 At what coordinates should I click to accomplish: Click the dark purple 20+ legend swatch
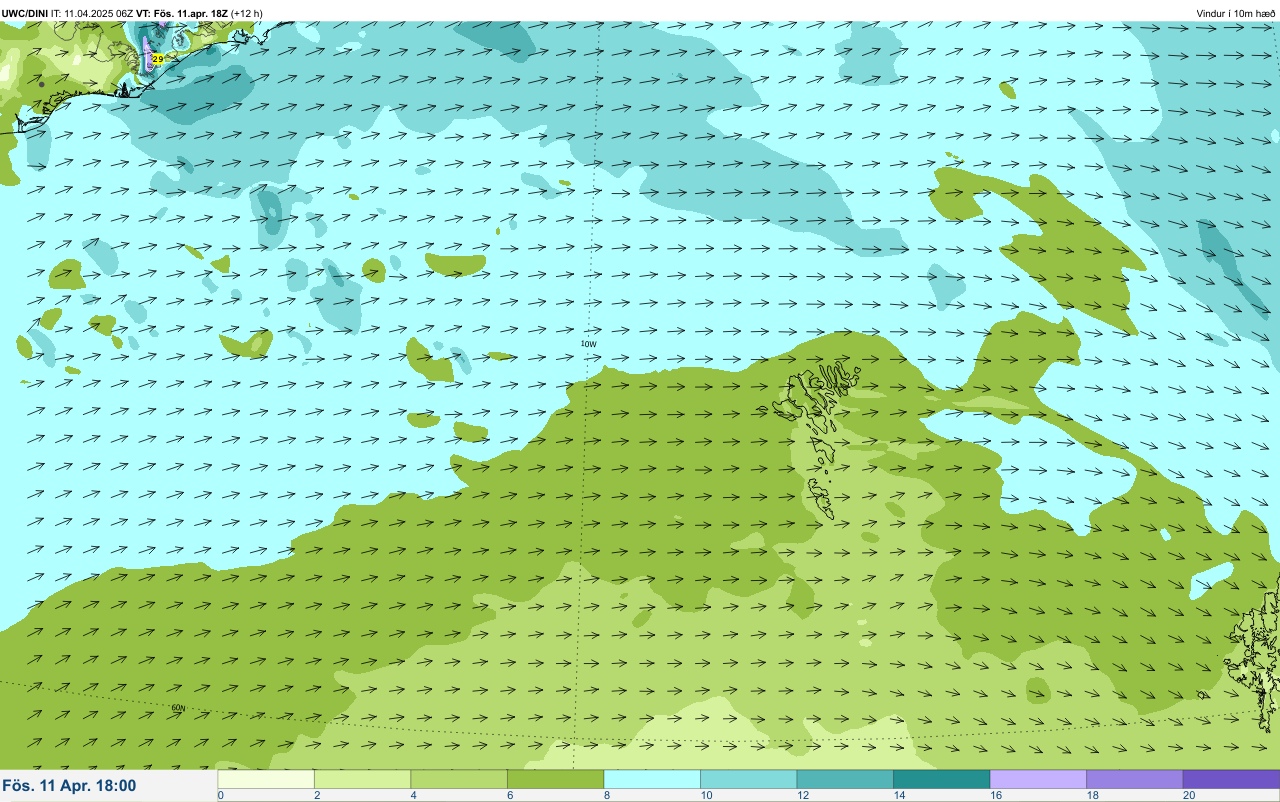pyautogui.click(x=1231, y=779)
